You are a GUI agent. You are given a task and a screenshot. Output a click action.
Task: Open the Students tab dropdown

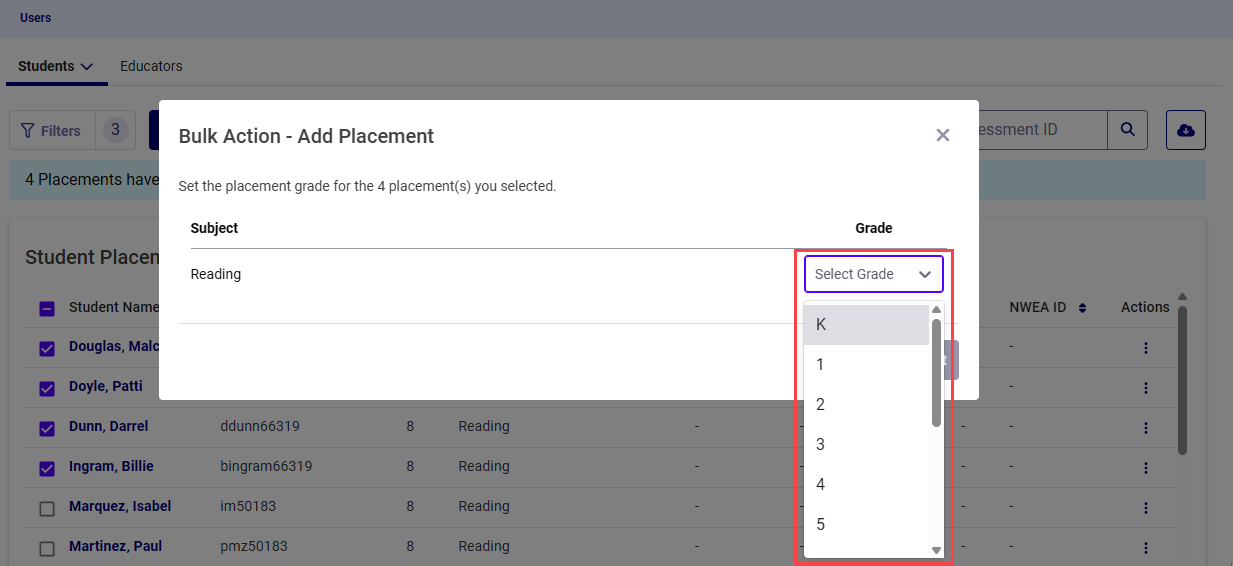click(56, 66)
